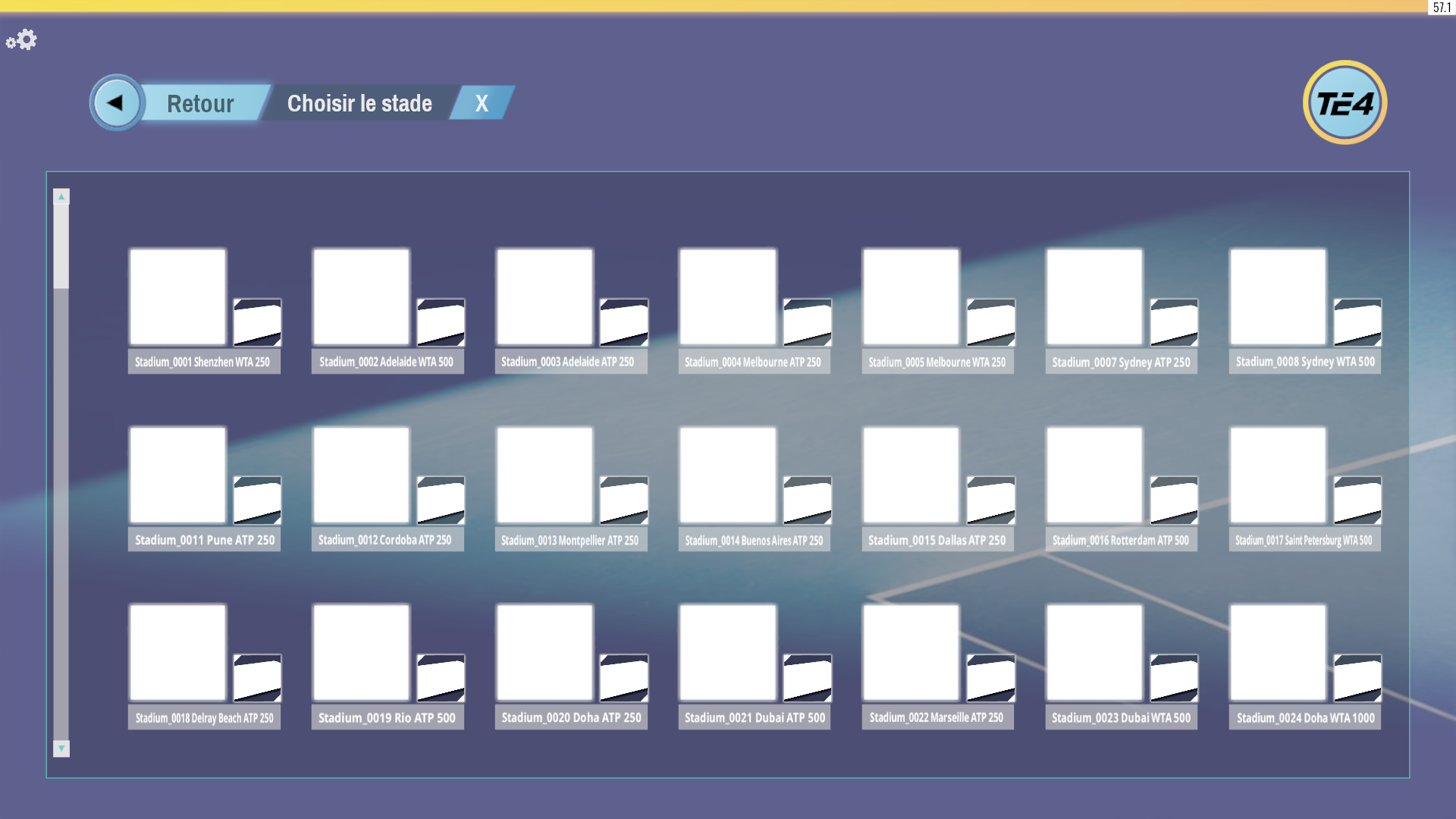Screen dimensions: 1456x819
Task: Click the court icon beside Doha ATP 250
Action: click(624, 678)
